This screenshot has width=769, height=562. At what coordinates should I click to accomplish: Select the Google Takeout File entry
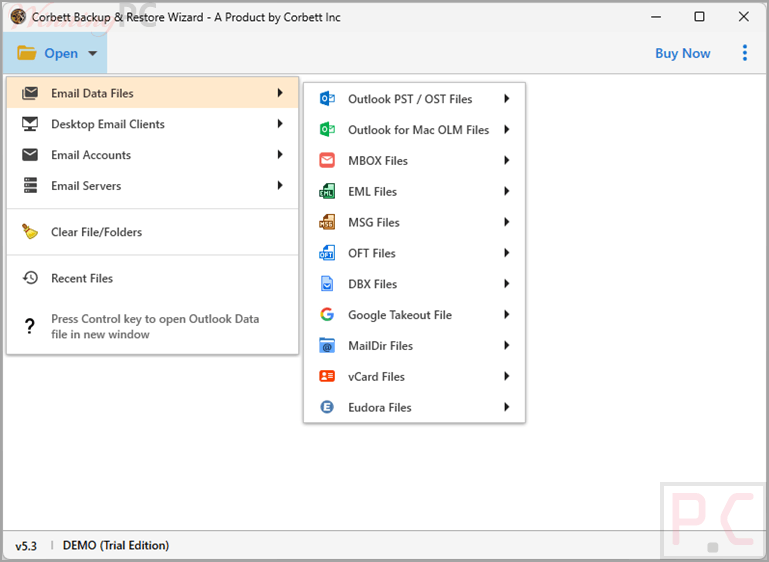(x=414, y=314)
